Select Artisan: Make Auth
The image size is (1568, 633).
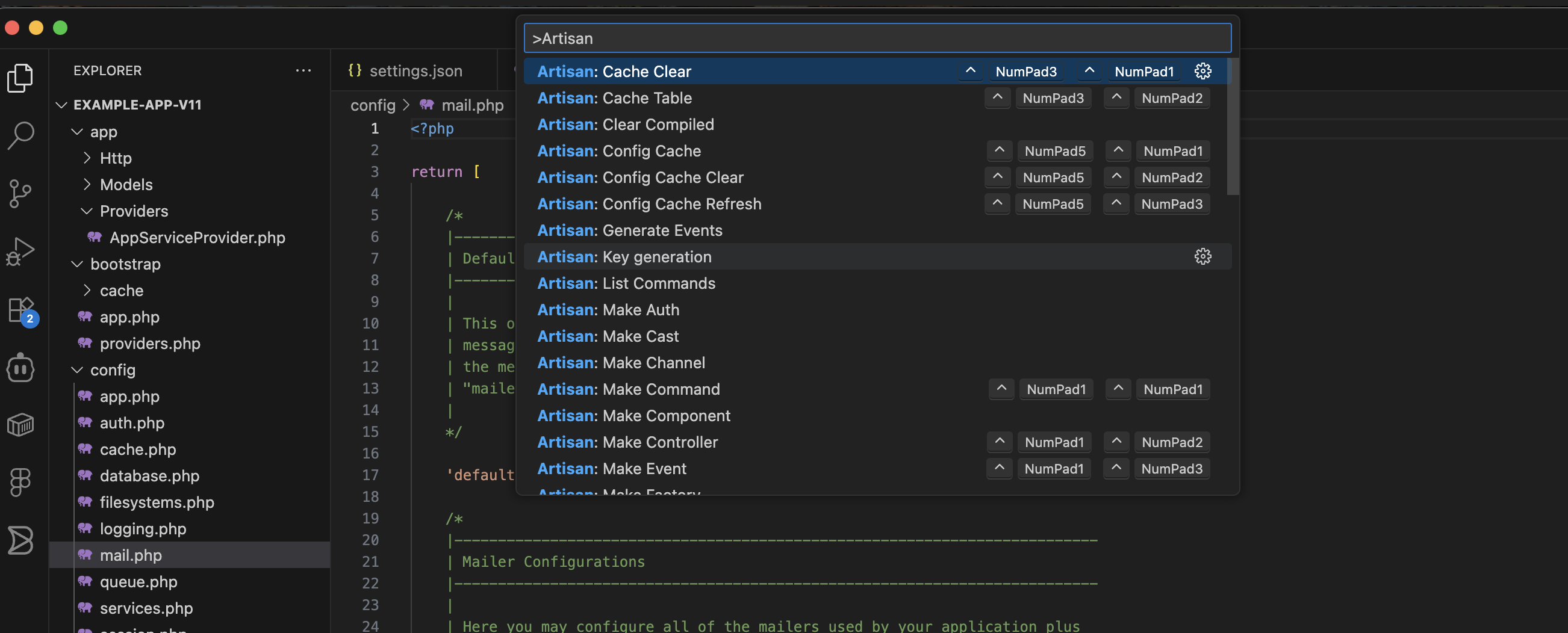point(877,309)
